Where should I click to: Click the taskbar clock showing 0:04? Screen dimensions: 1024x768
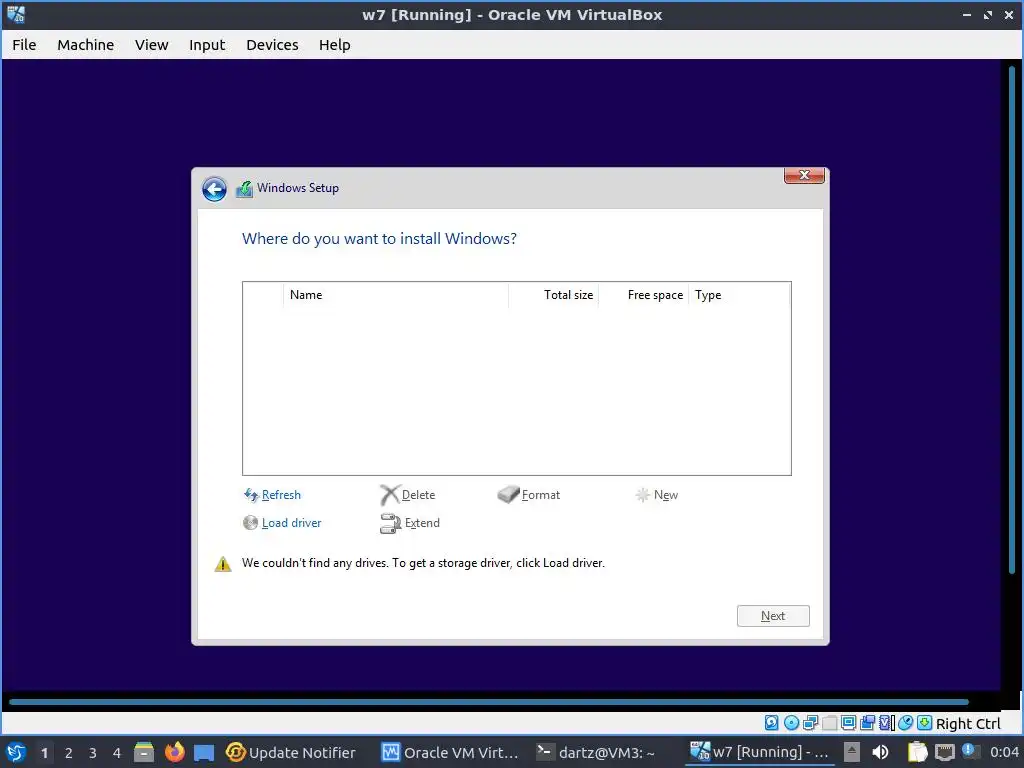1004,753
